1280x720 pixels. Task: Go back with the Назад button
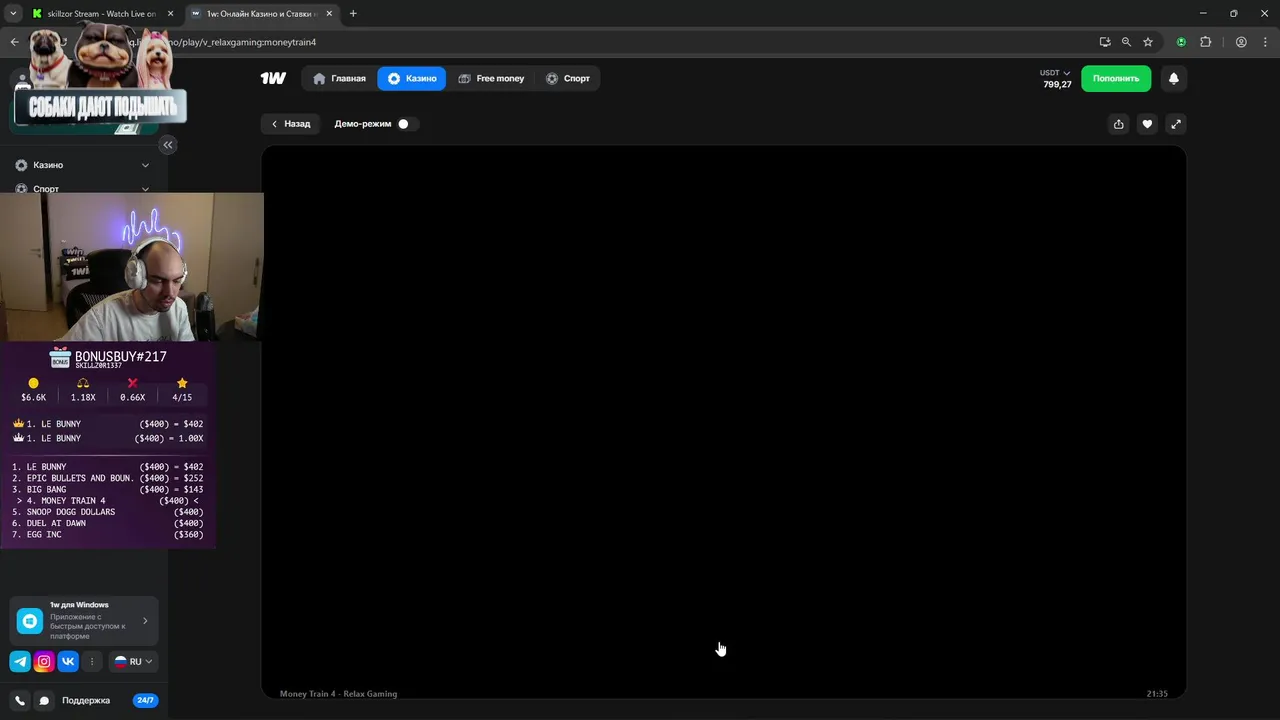(x=291, y=124)
